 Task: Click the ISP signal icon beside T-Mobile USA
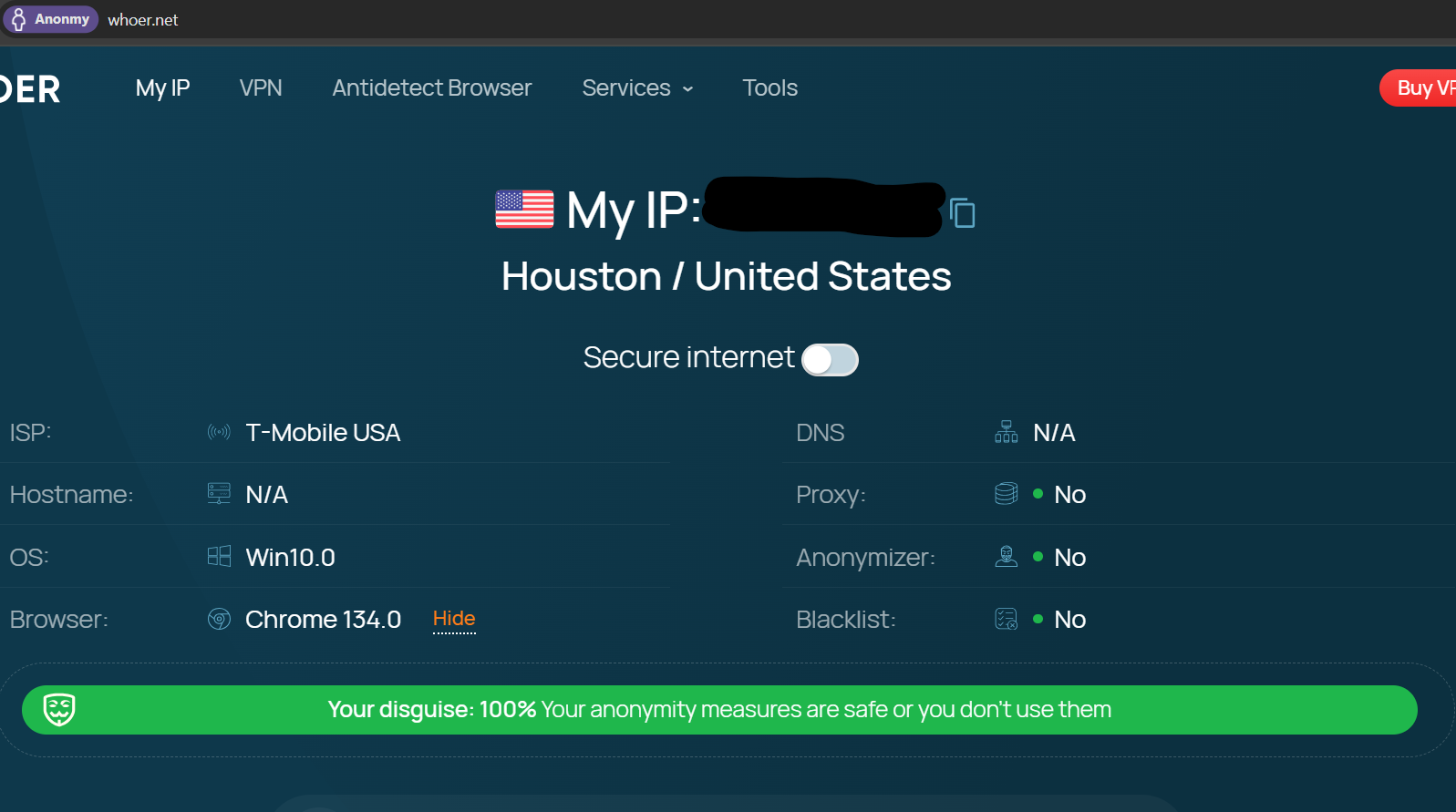[219, 432]
